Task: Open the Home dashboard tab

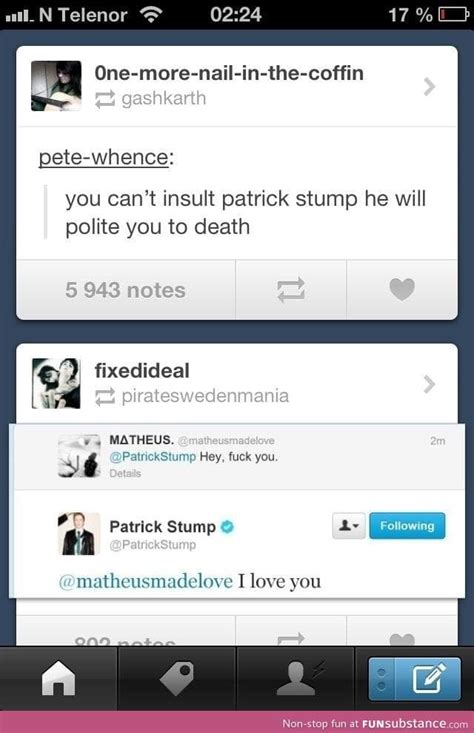Action: point(58,678)
